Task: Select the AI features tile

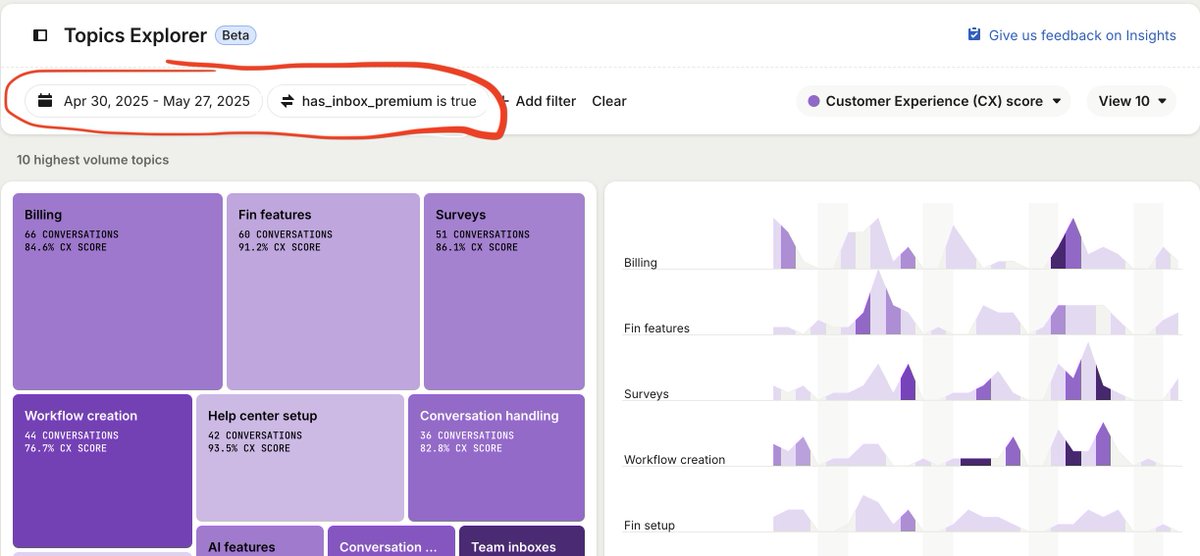Action: tap(260, 541)
